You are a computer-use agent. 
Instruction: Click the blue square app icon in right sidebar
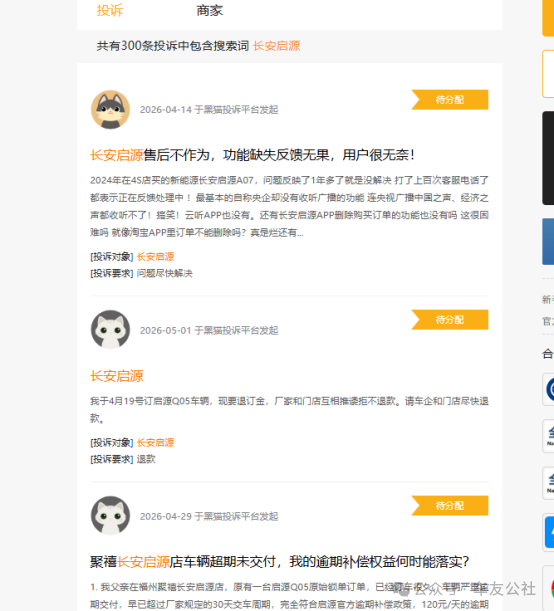tap(549, 532)
